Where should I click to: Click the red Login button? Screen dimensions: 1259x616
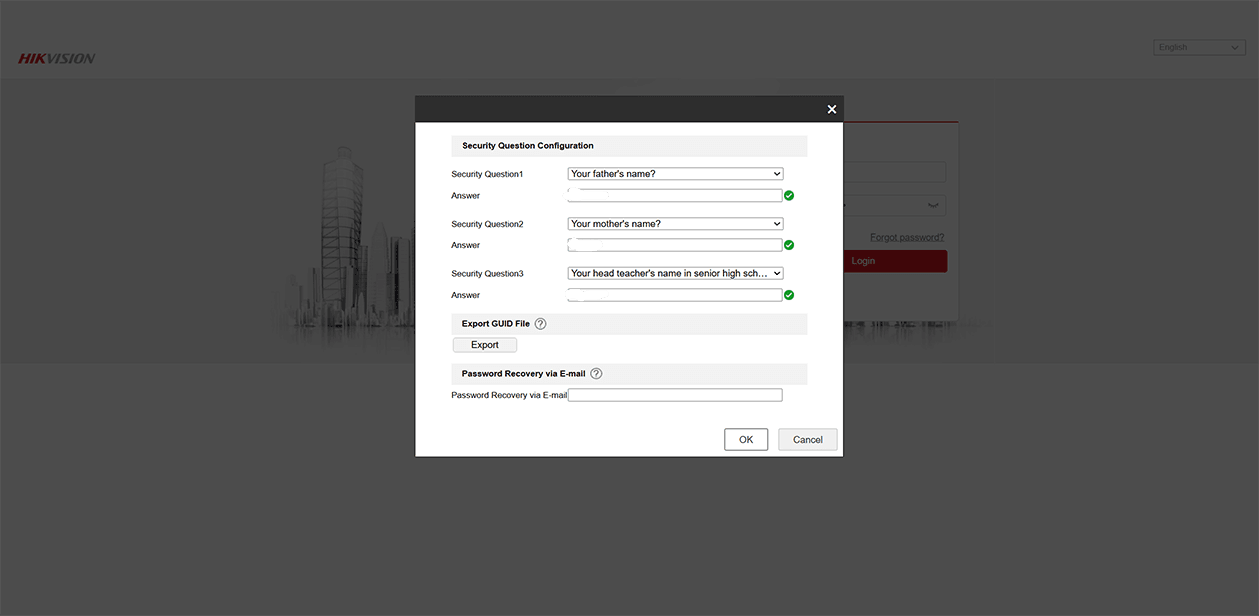tap(895, 261)
